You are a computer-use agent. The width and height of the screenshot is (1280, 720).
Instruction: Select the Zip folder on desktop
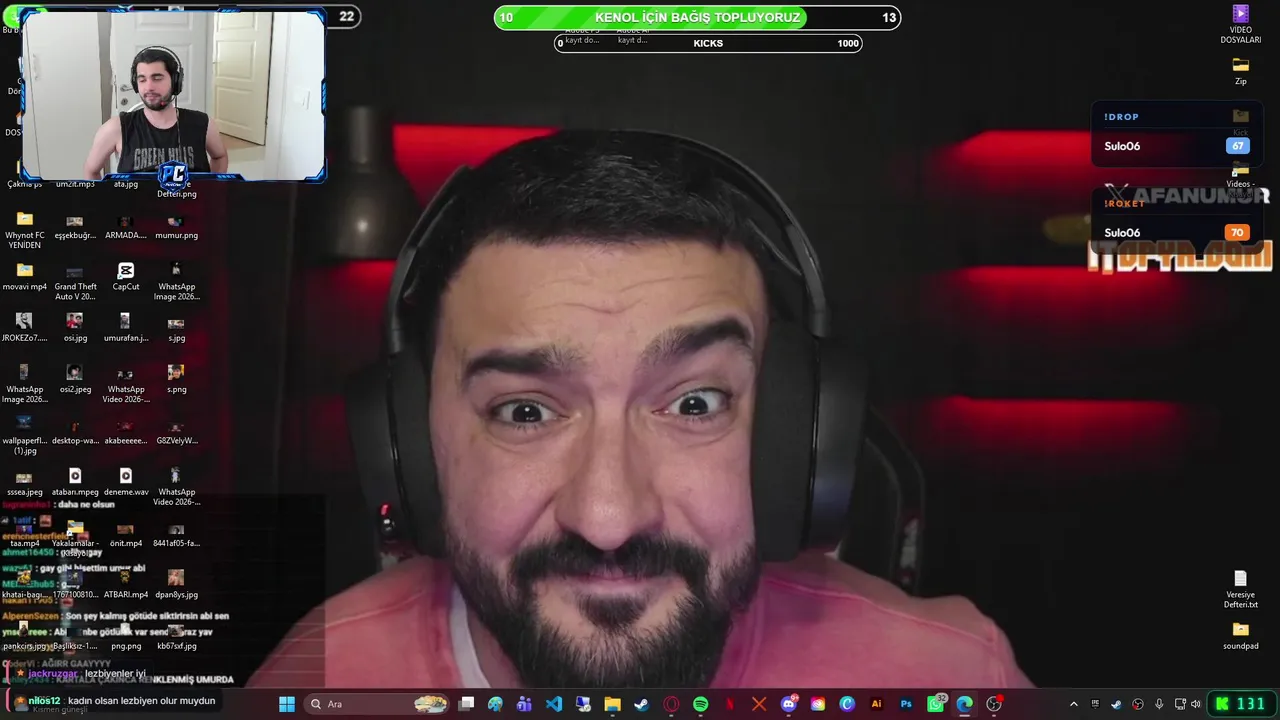(x=1240, y=71)
